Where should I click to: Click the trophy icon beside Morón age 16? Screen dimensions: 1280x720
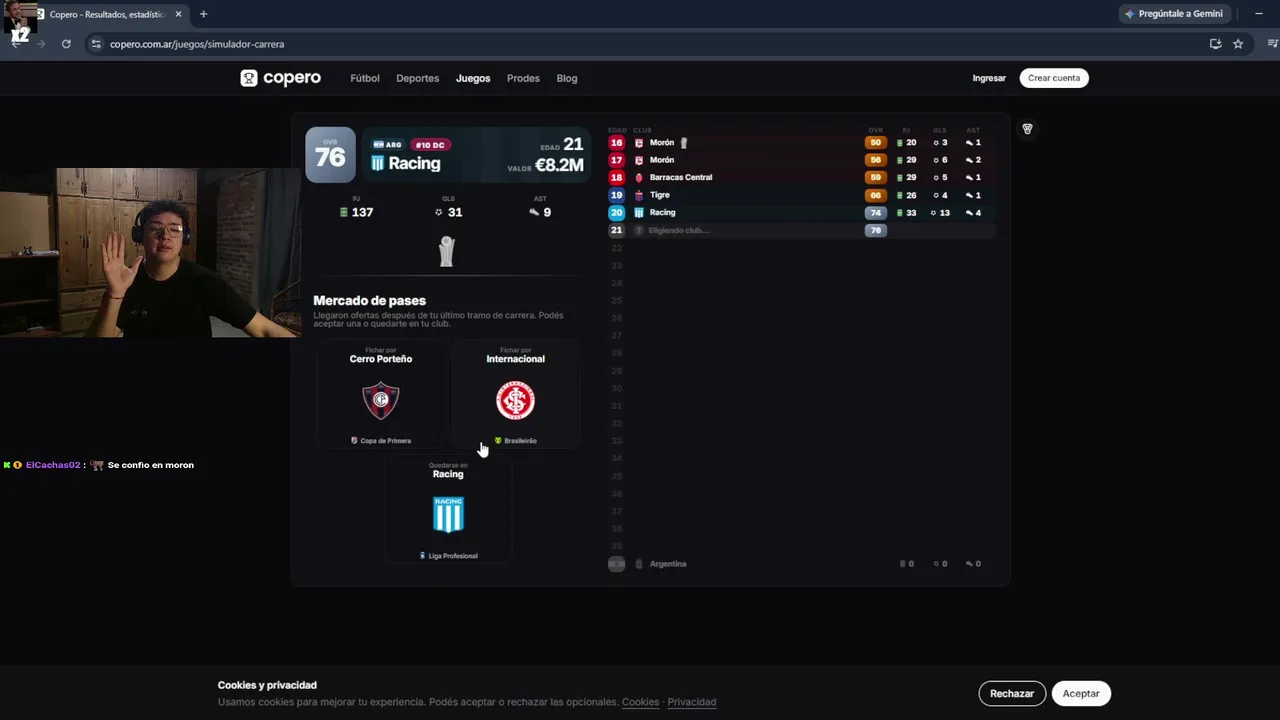click(x=685, y=143)
